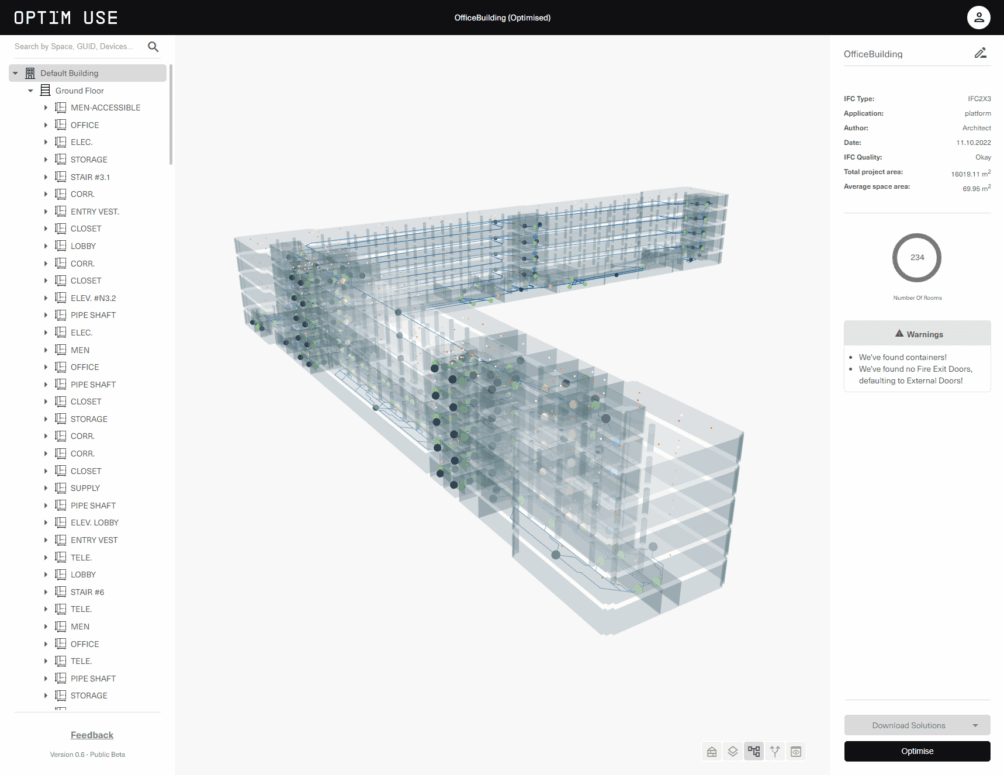Image resolution: width=1004 pixels, height=775 pixels.
Task: Open the Feedback link
Action: click(92, 735)
